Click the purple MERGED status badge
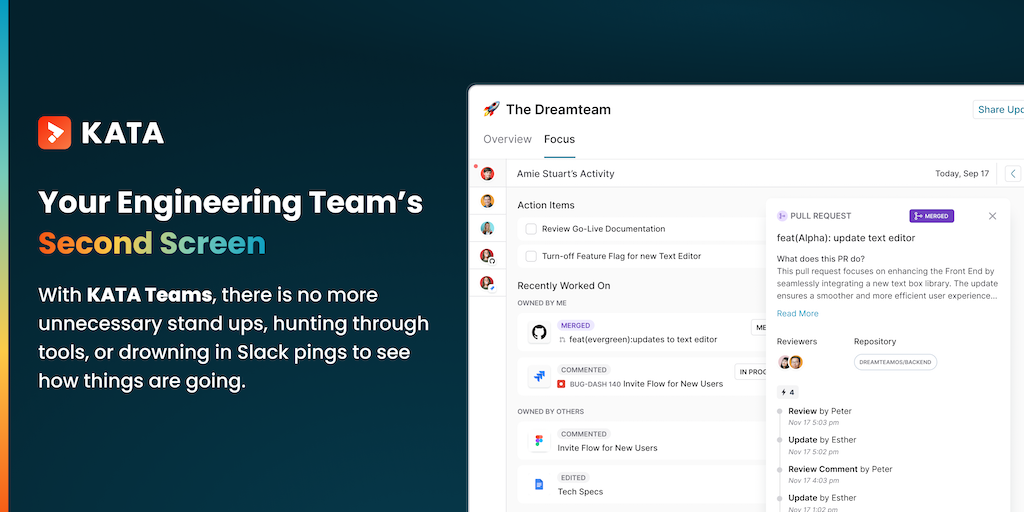Screen dimensions: 1024x512 click(932, 216)
